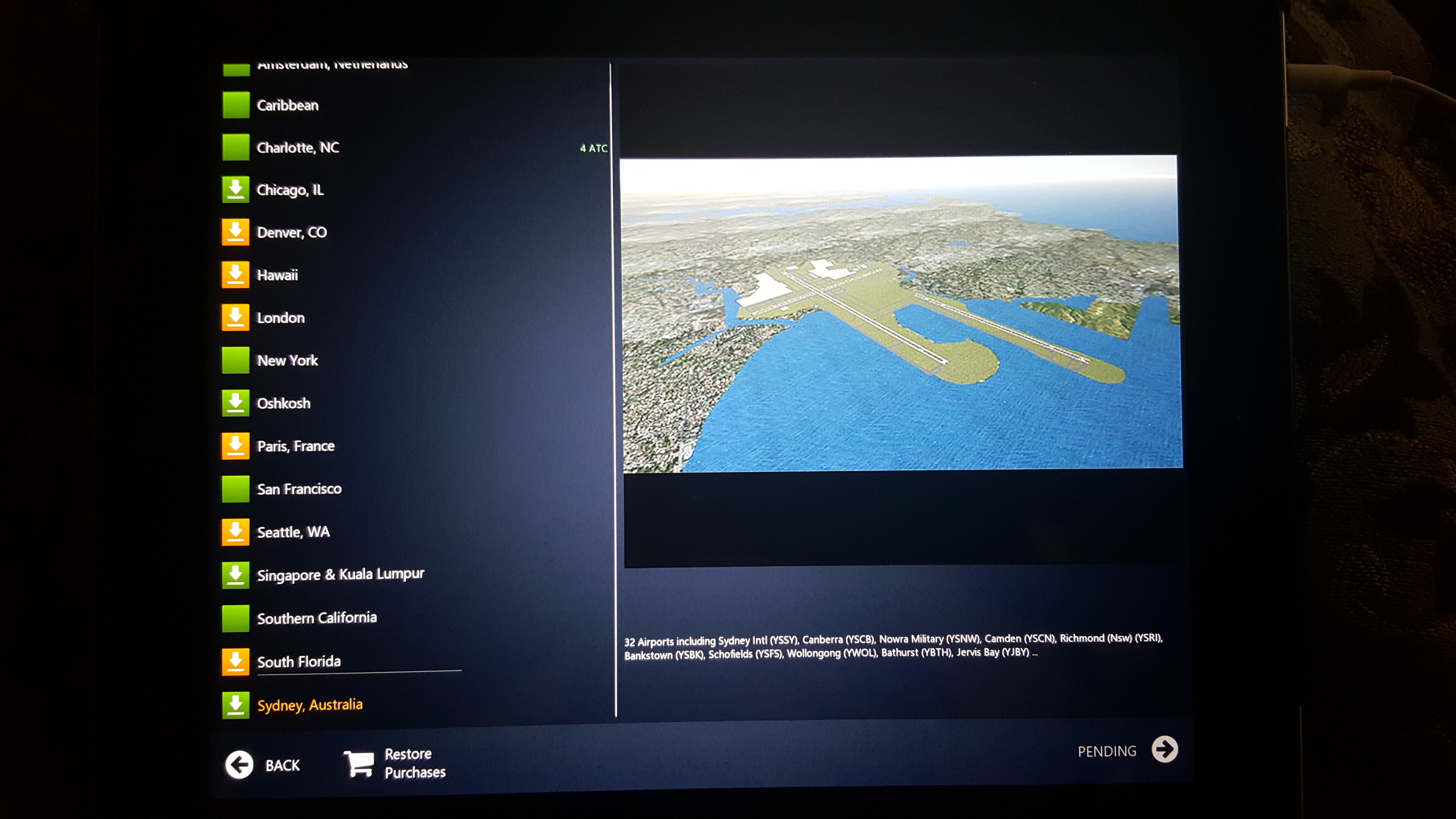Screen dimensions: 1456x819
Task: Pick Paris, France from the list
Action: 296,446
